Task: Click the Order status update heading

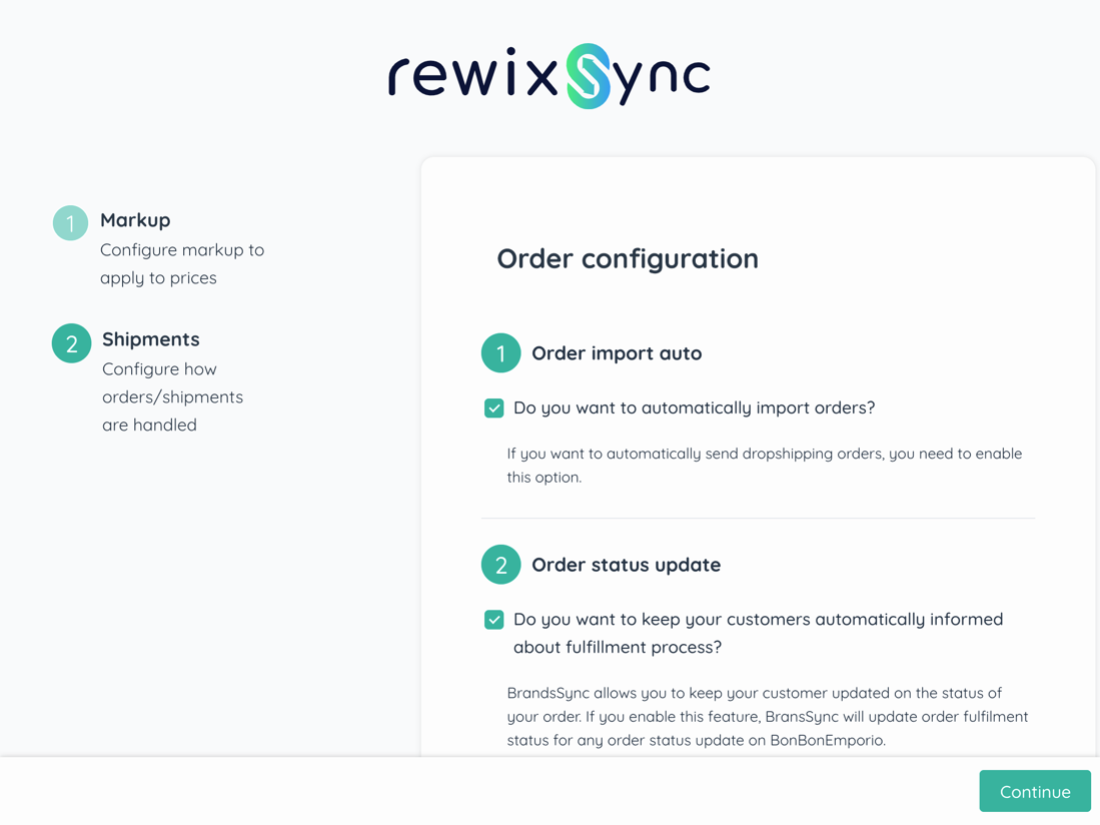Action: [626, 564]
